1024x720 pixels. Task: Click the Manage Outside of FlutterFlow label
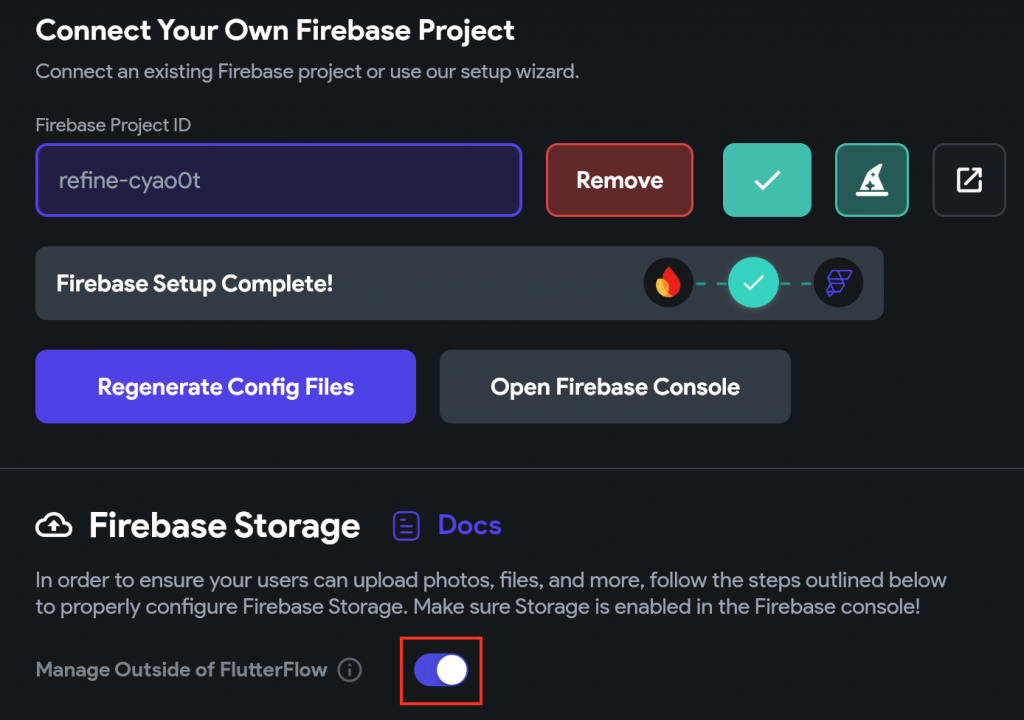pyautogui.click(x=181, y=670)
